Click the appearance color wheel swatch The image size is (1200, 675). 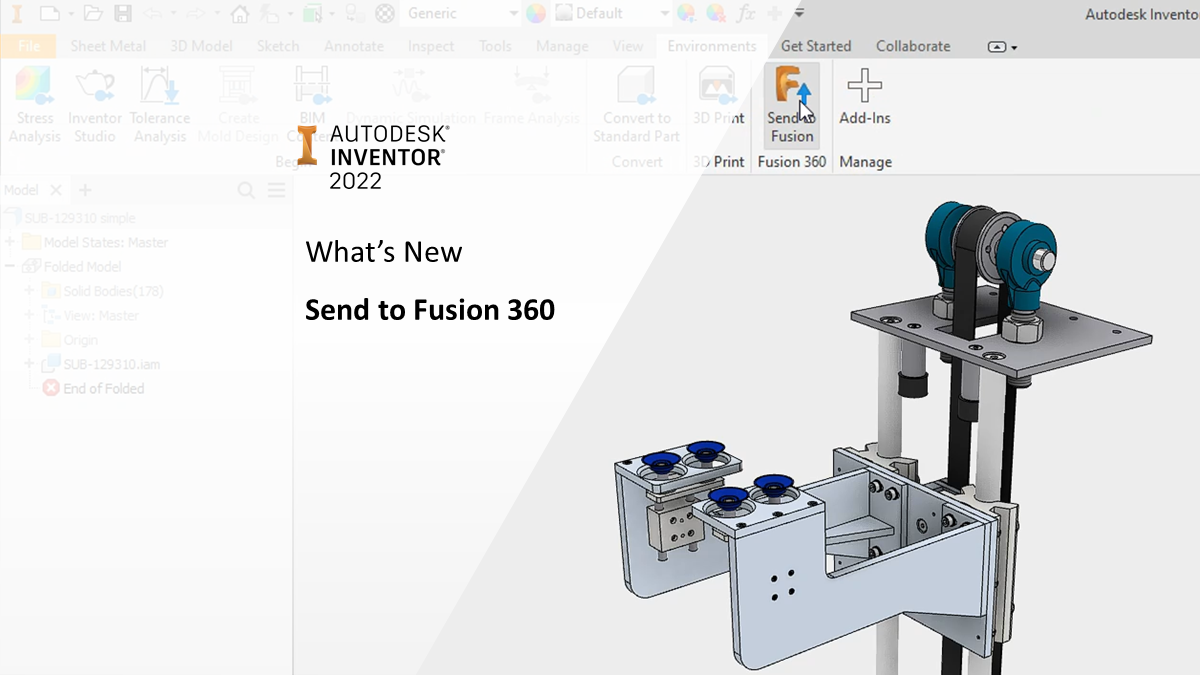536,14
